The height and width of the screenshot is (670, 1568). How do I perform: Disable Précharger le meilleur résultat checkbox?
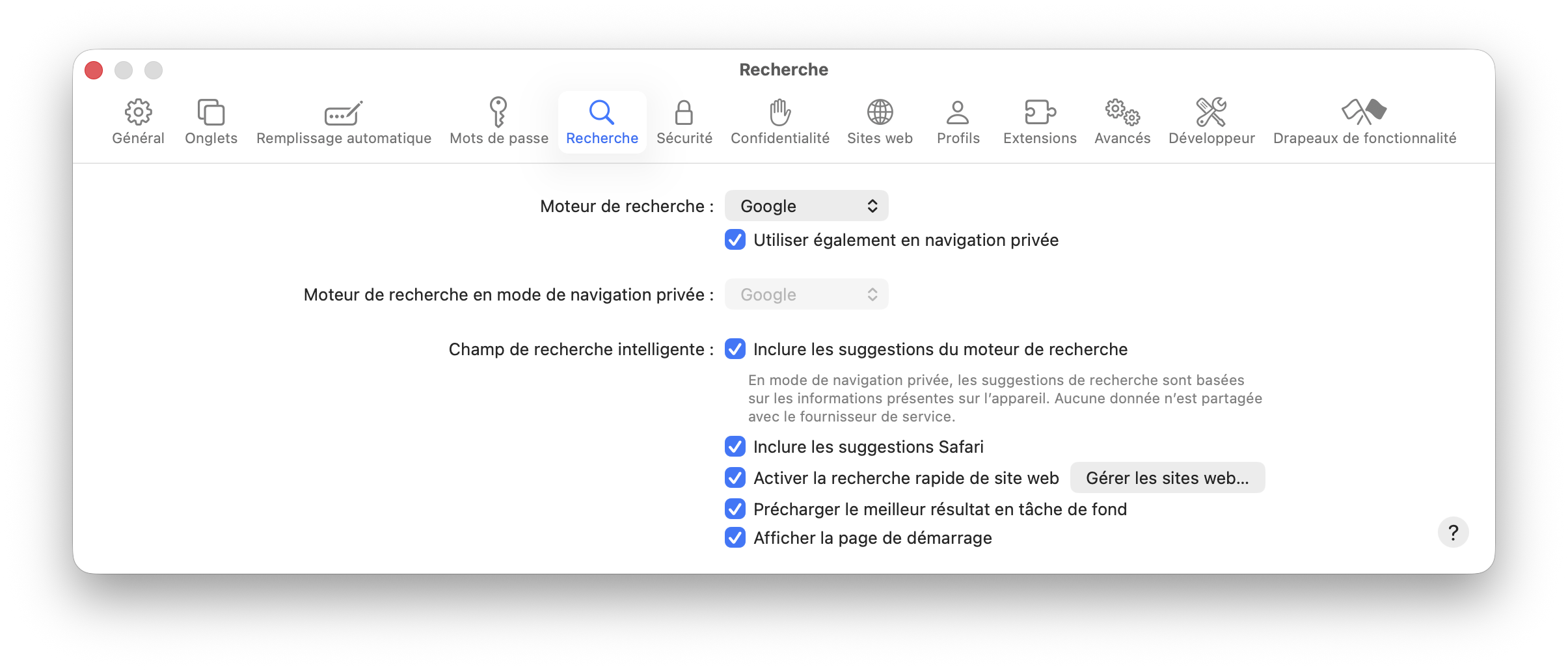(735, 509)
